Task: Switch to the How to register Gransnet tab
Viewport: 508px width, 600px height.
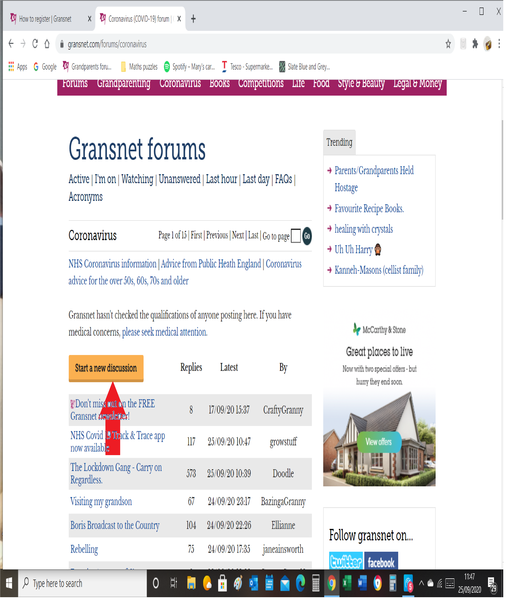Action: point(46,18)
